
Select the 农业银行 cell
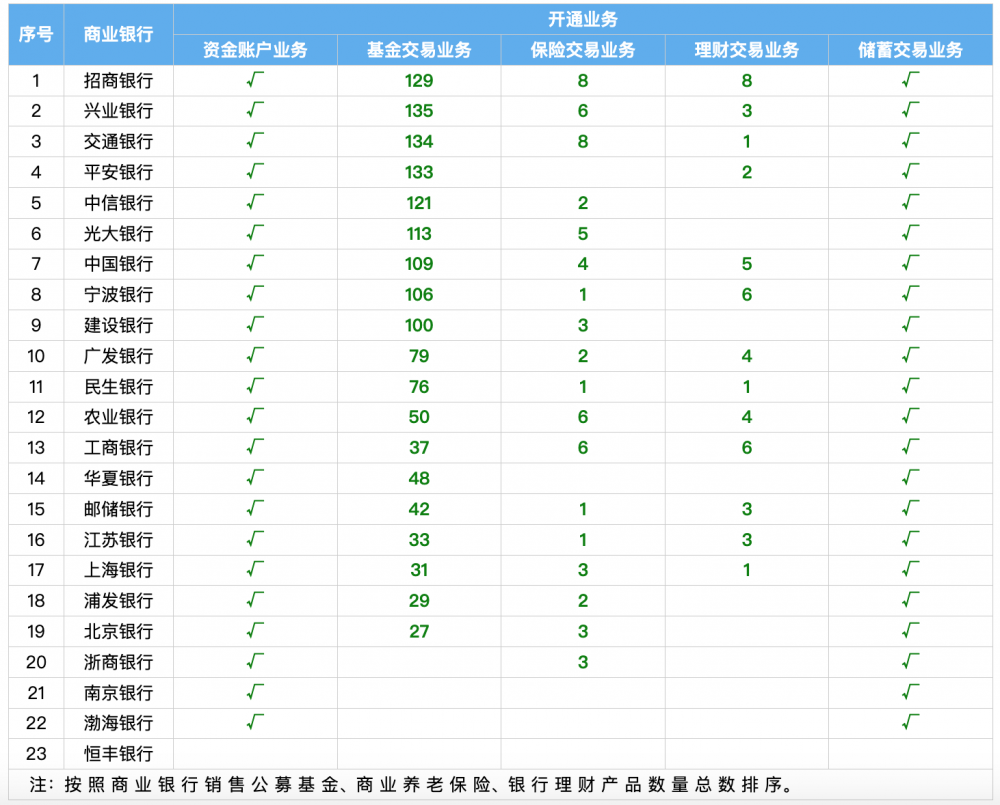[119, 417]
